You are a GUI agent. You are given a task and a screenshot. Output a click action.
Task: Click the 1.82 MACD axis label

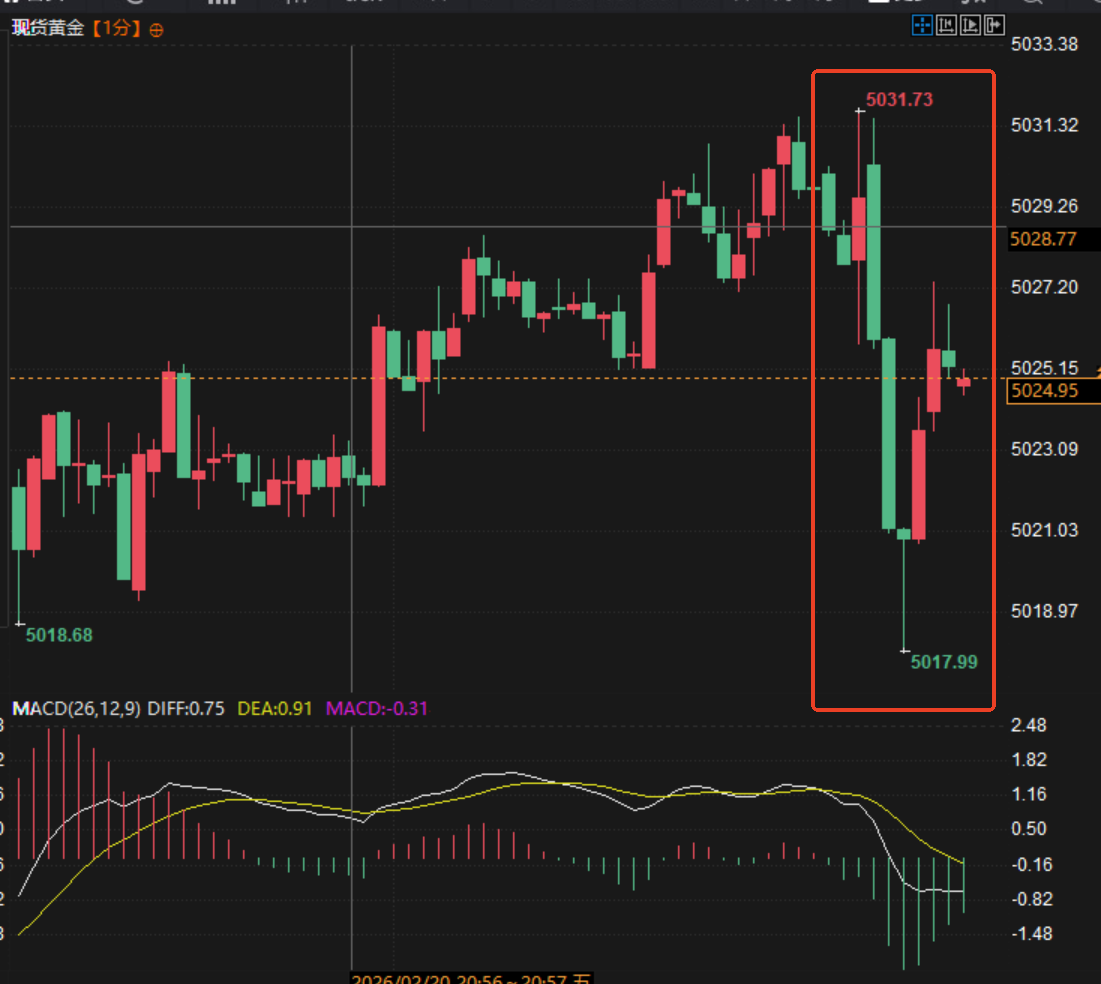(1029, 759)
